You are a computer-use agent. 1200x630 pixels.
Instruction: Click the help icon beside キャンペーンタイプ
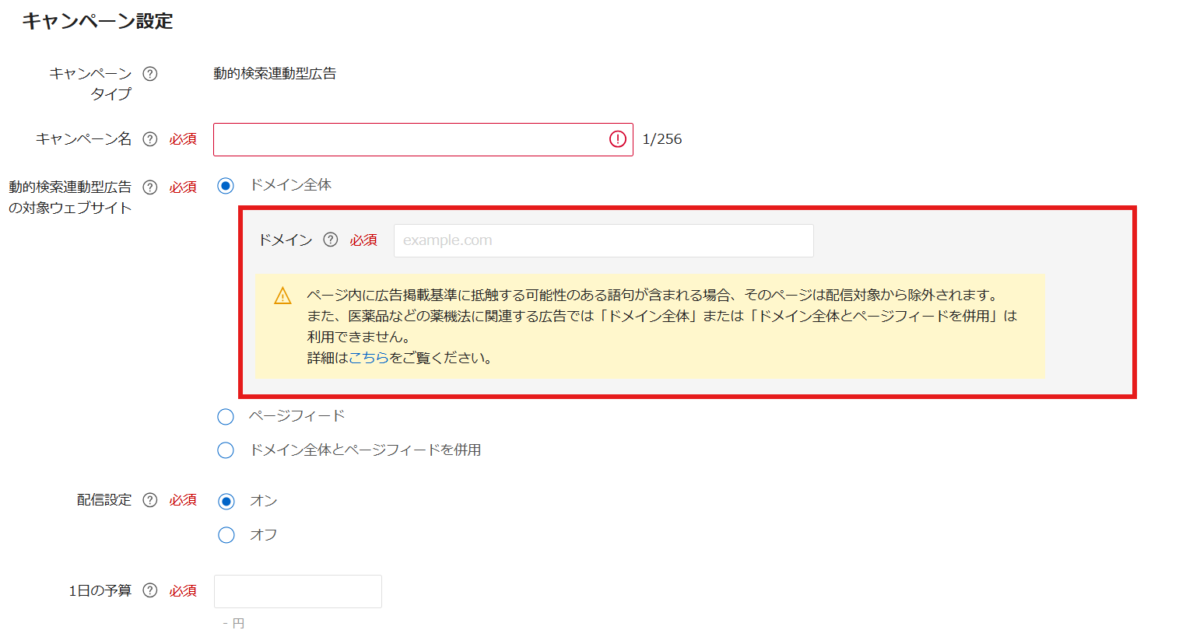pyautogui.click(x=150, y=73)
